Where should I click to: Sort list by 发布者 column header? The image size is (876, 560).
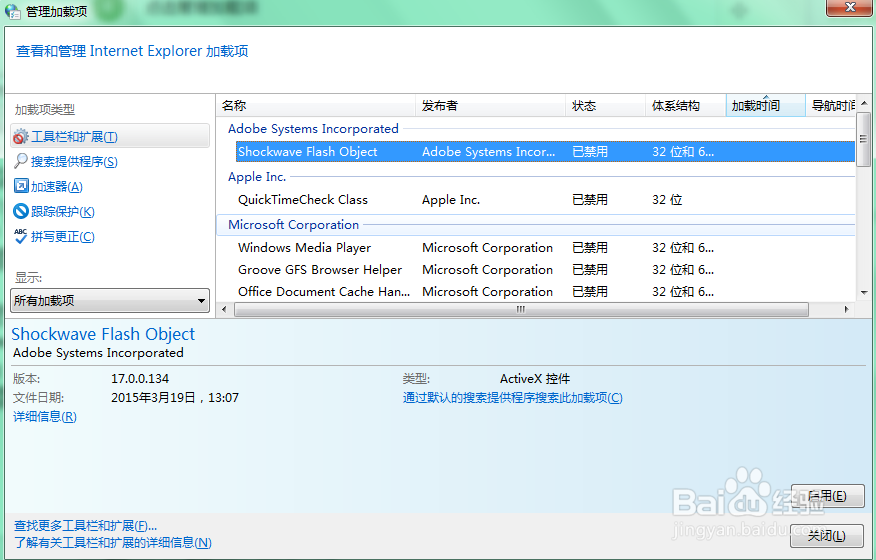click(x=491, y=106)
